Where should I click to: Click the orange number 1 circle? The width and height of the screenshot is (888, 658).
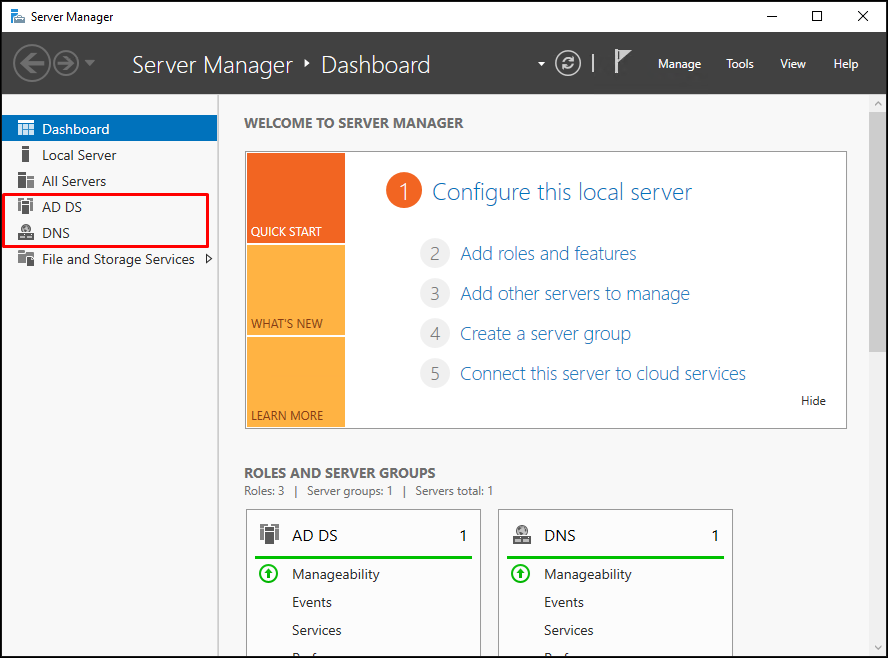404,191
